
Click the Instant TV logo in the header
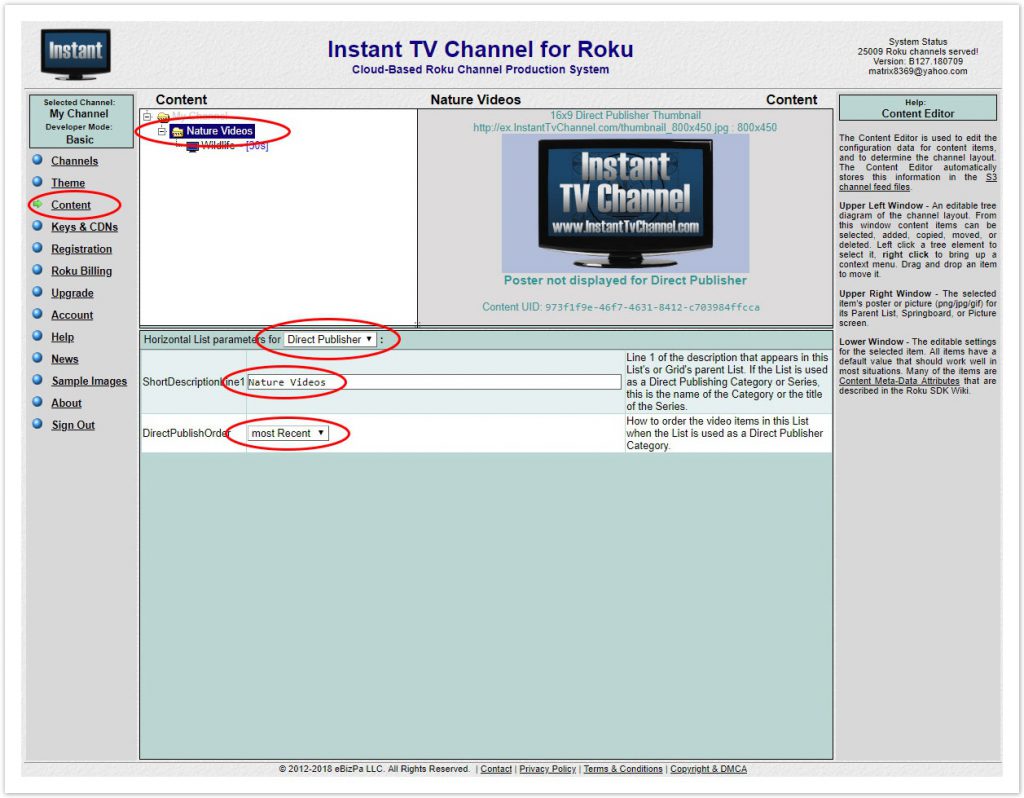tap(76, 54)
